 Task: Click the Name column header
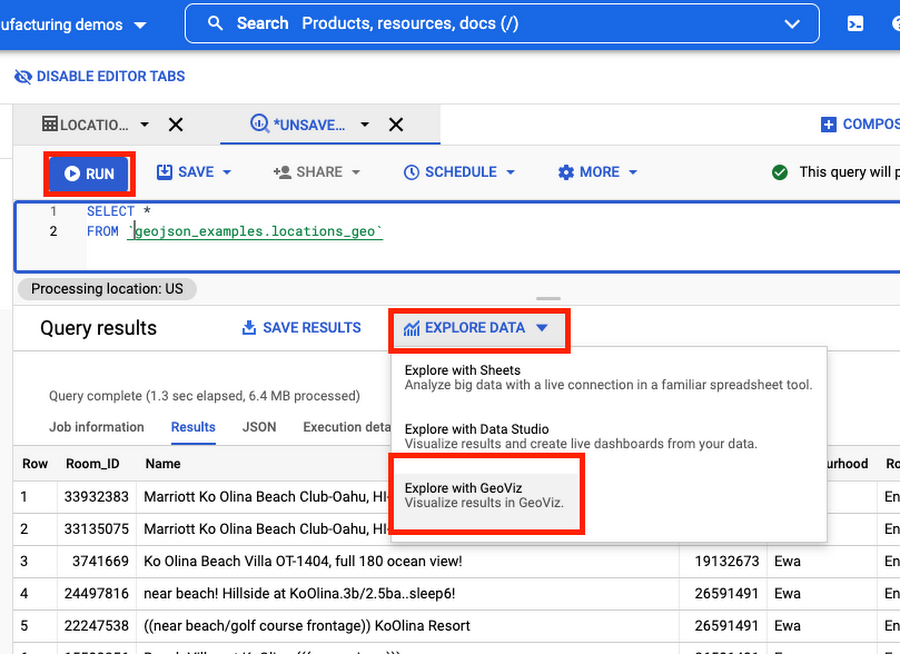(163, 464)
